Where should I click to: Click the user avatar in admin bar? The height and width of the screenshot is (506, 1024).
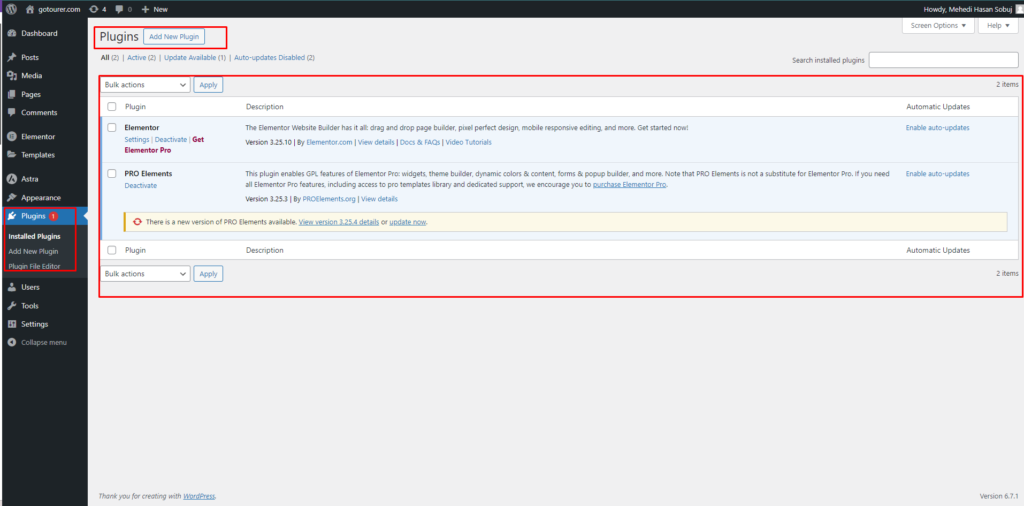pyautogui.click(x=1019, y=9)
